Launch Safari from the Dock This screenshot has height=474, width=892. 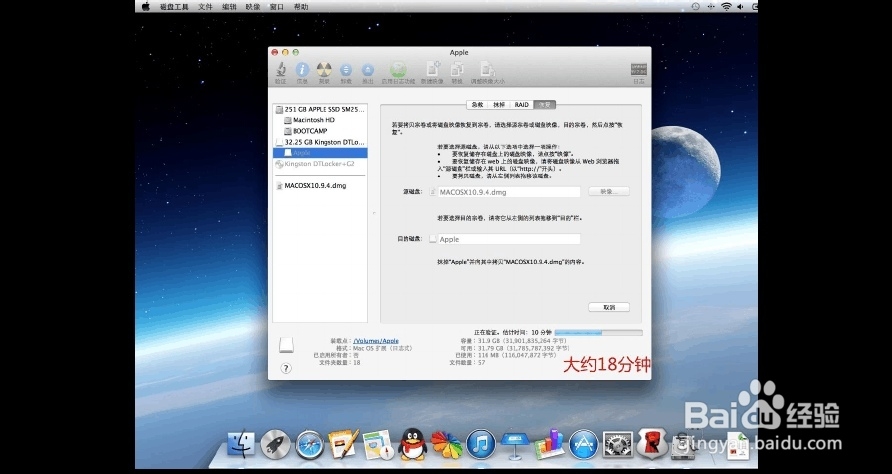pos(309,444)
